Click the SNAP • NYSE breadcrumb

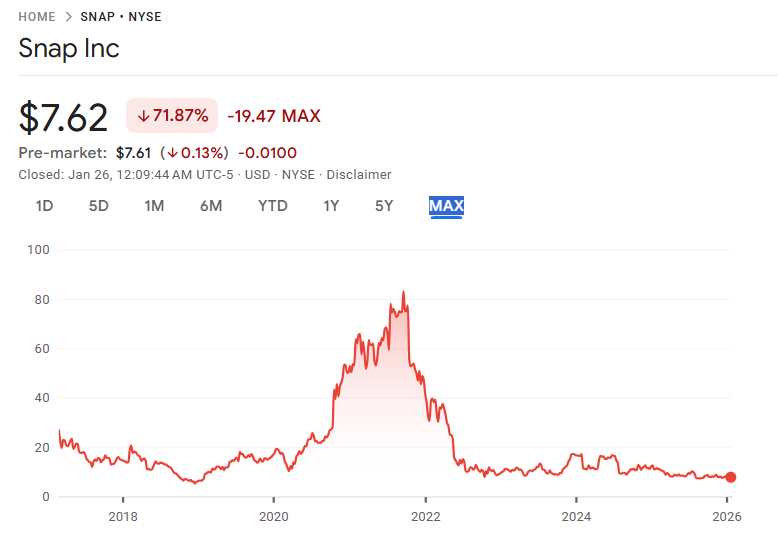point(120,17)
